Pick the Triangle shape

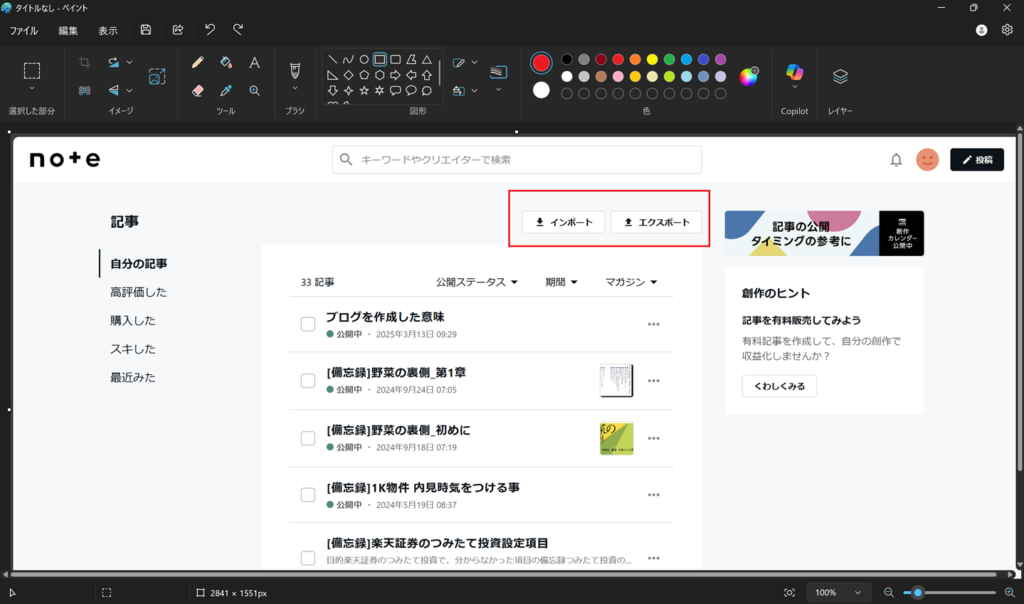coord(426,59)
